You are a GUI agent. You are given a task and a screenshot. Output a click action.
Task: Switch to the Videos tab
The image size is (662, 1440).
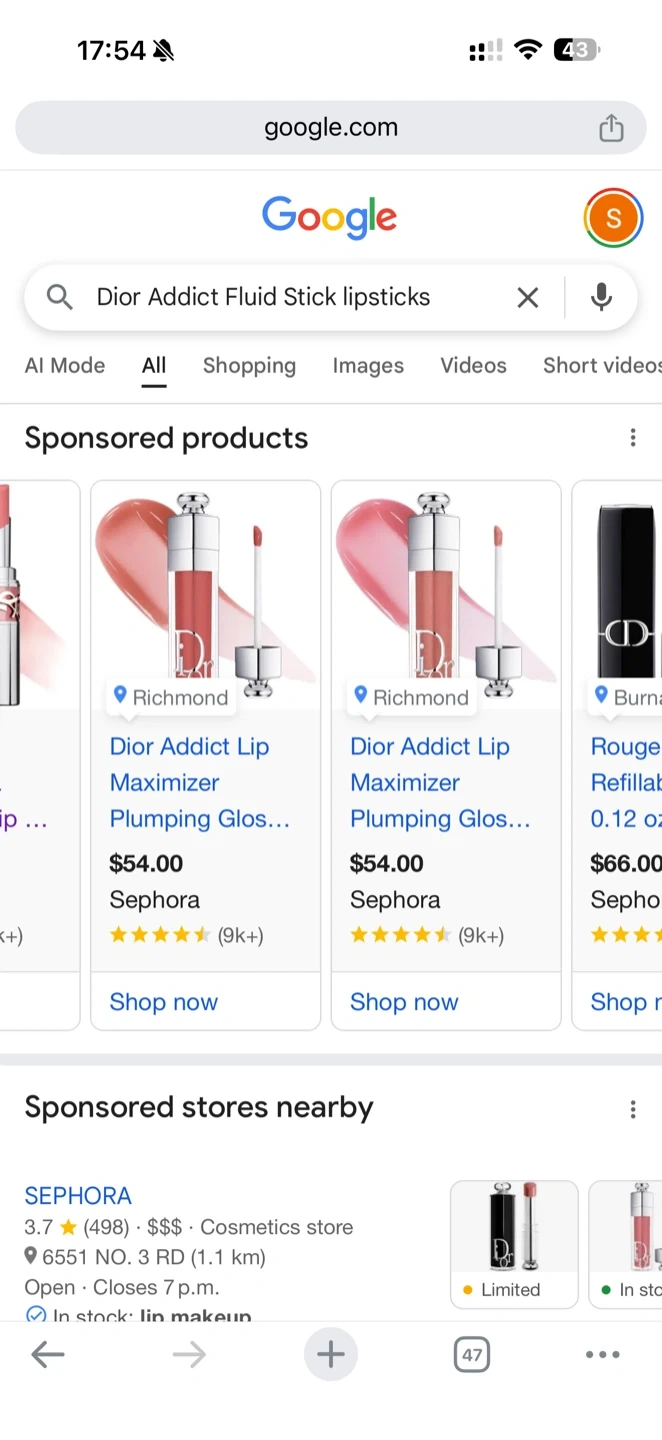click(473, 366)
